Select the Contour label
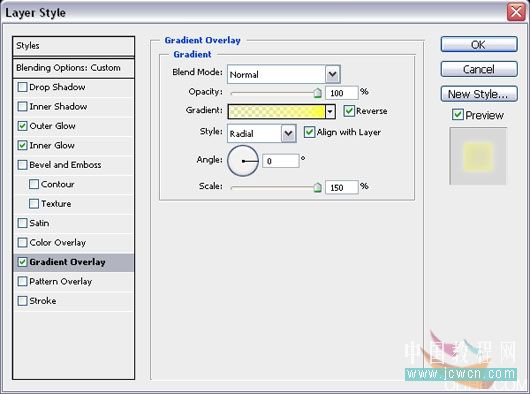The image size is (530, 394). (58, 184)
